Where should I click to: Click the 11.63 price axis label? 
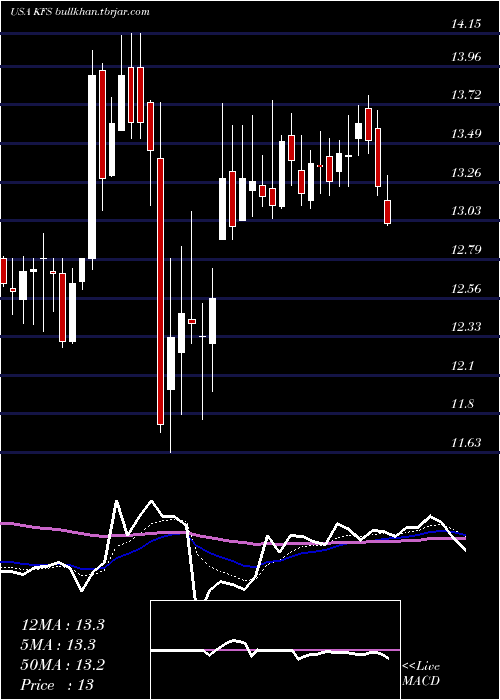pos(467,442)
